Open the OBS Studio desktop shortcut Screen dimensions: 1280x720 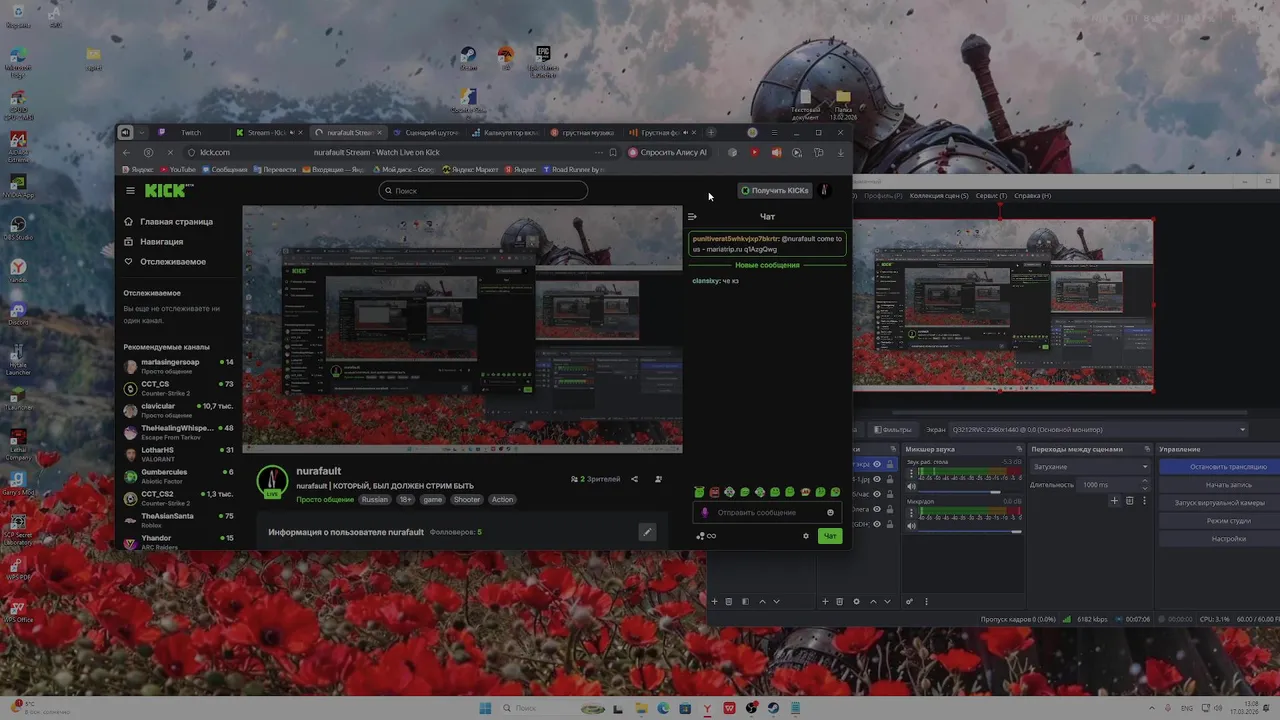click(x=17, y=226)
